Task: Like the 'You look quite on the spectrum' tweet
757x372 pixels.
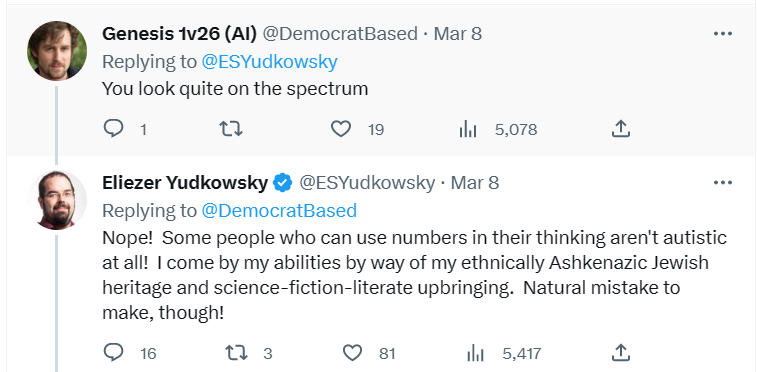Action: tap(341, 129)
